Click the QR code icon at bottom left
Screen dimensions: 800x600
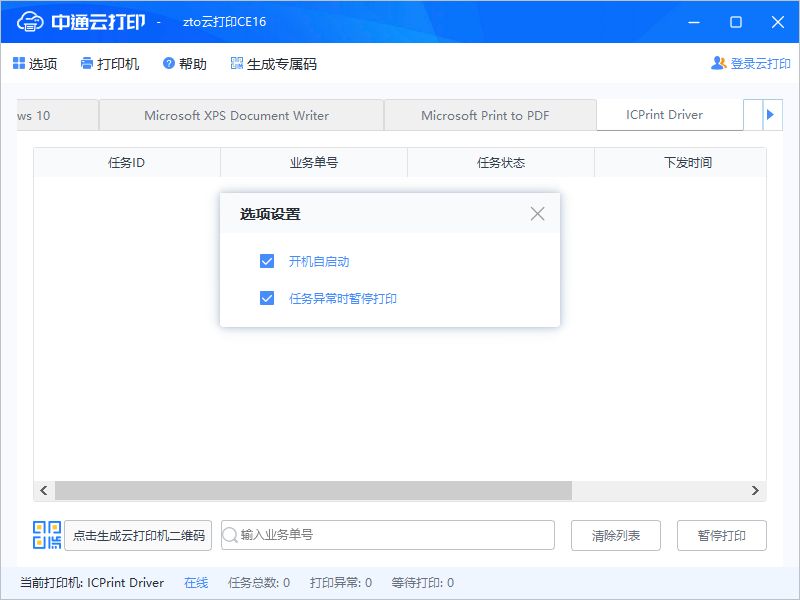tap(44, 535)
